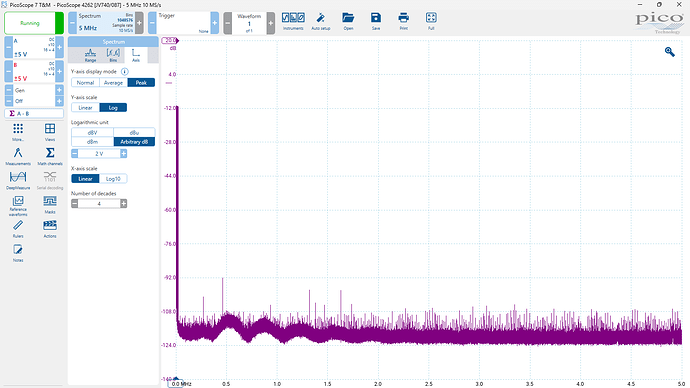The image size is (690, 388).
Task: Open the Trigger settings panel
Action: click(x=183, y=23)
